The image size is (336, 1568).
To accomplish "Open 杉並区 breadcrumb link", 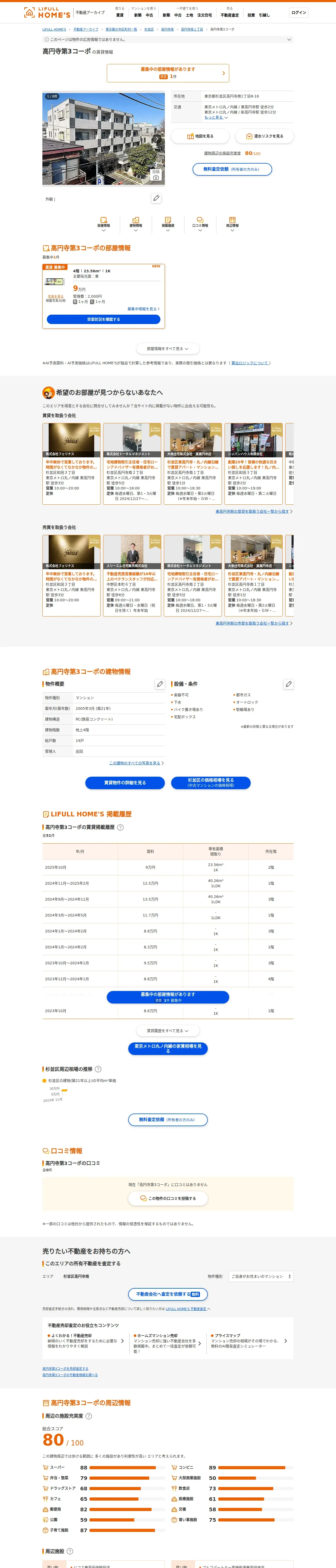I will click(149, 29).
